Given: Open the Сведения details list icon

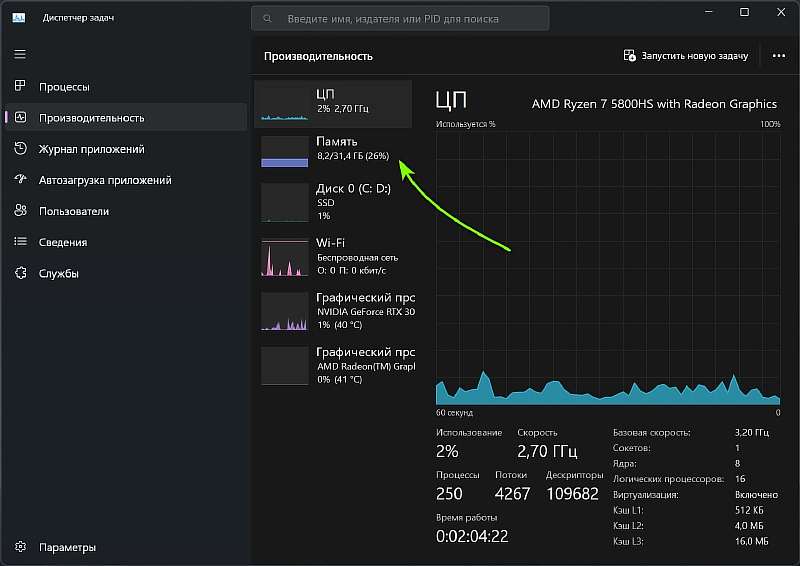Looking at the screenshot, I should point(20,242).
